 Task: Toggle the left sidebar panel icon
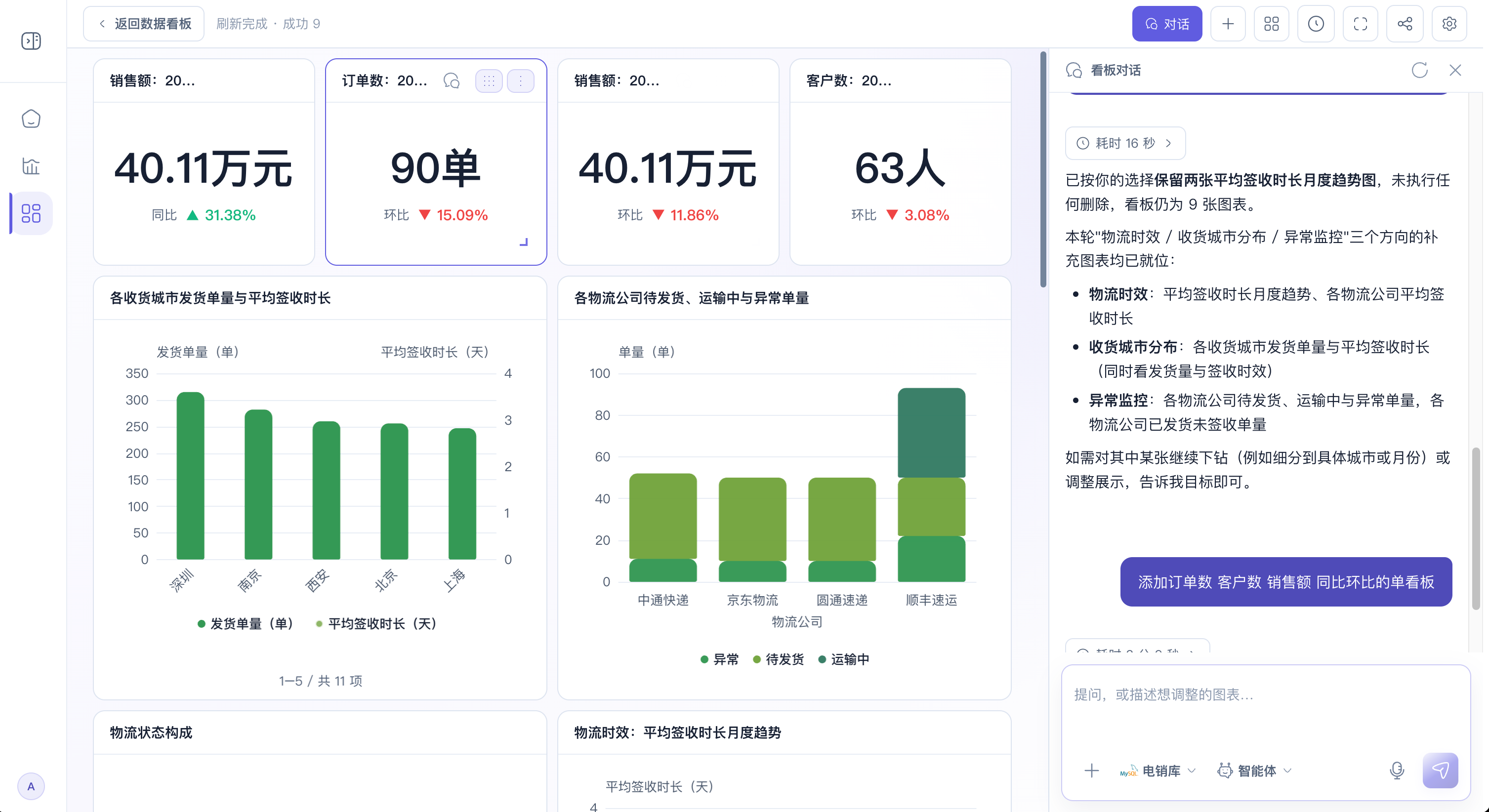point(31,41)
